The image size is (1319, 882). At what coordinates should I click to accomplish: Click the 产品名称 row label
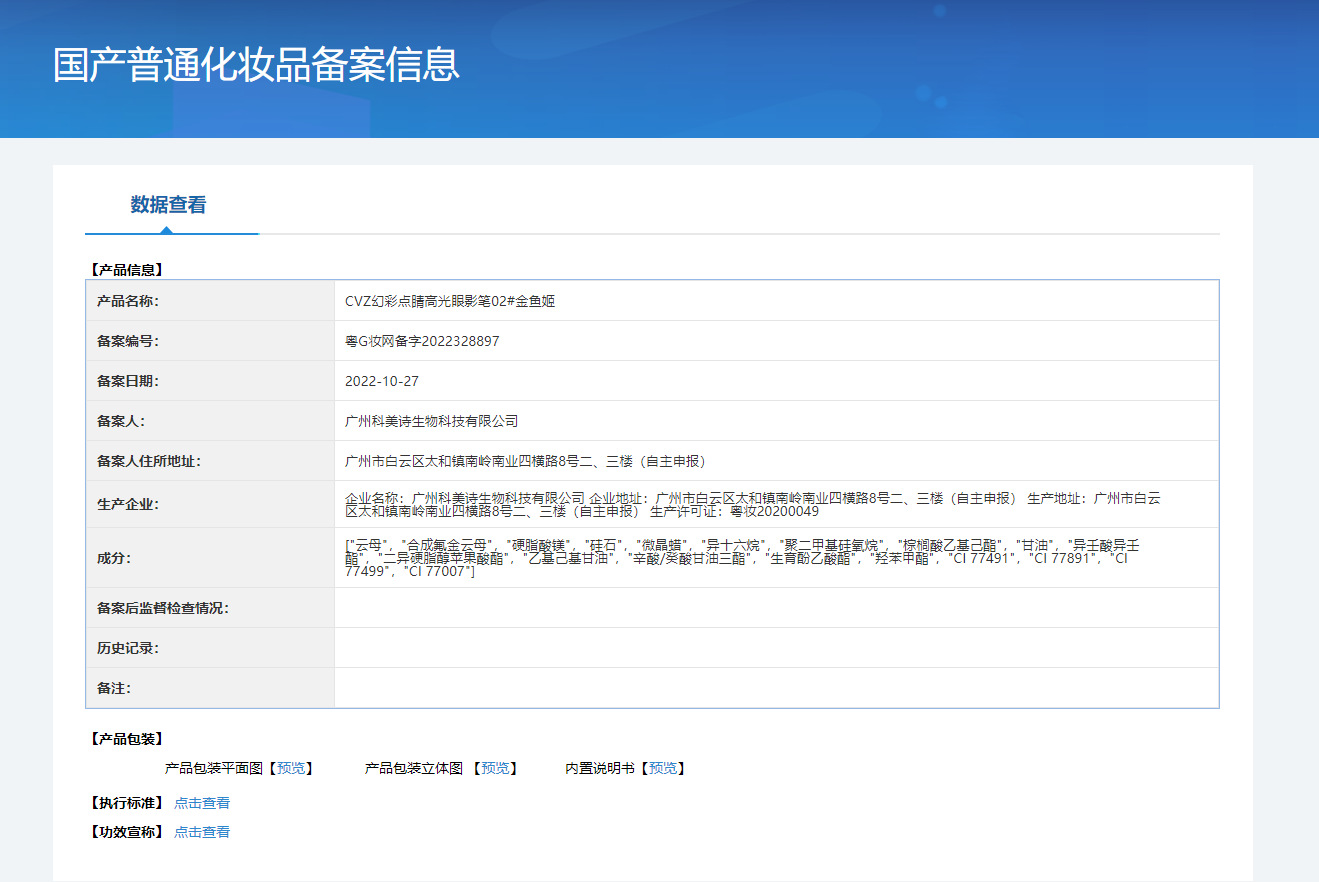click(x=128, y=301)
